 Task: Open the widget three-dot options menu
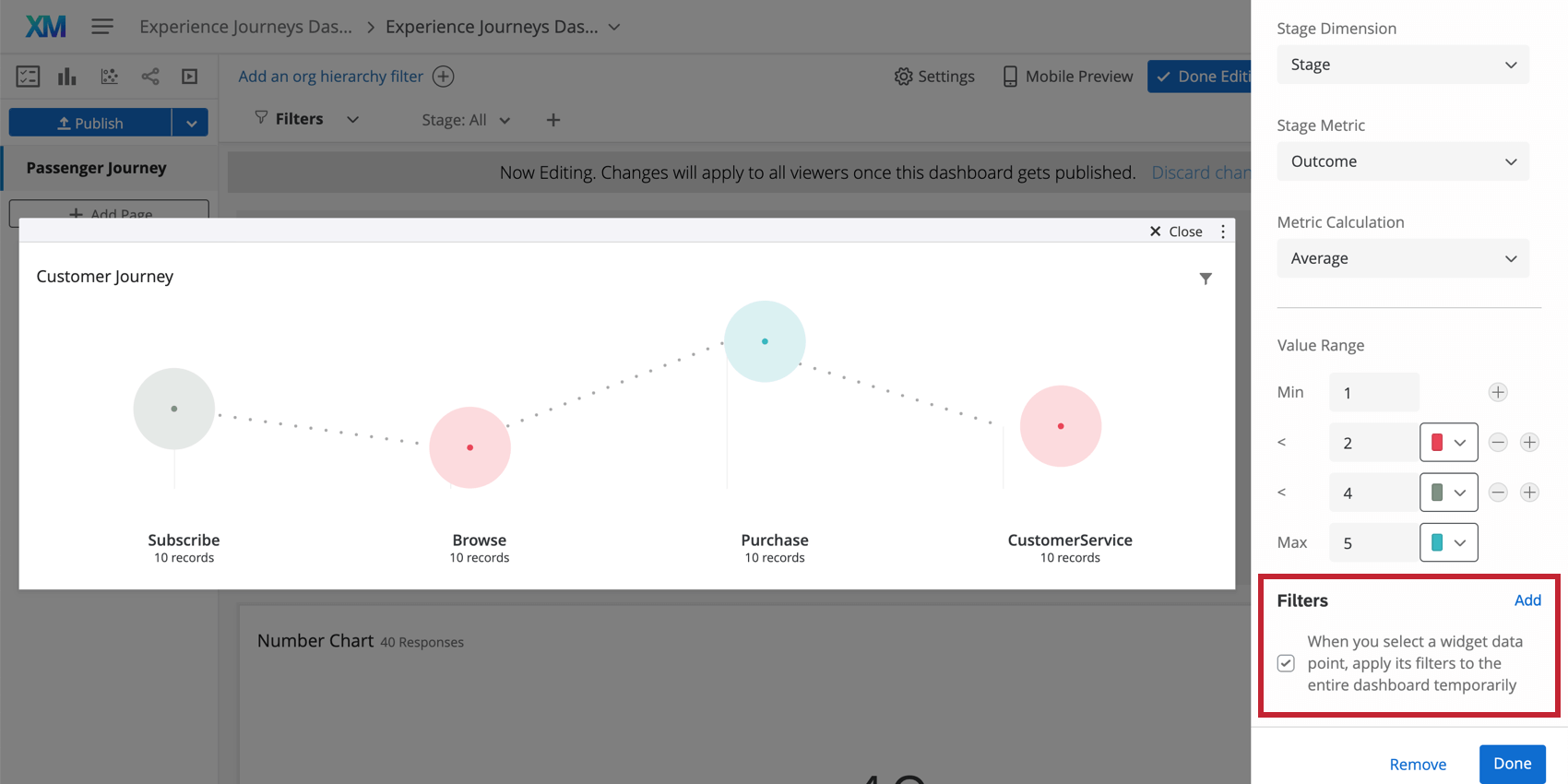pyautogui.click(x=1223, y=232)
